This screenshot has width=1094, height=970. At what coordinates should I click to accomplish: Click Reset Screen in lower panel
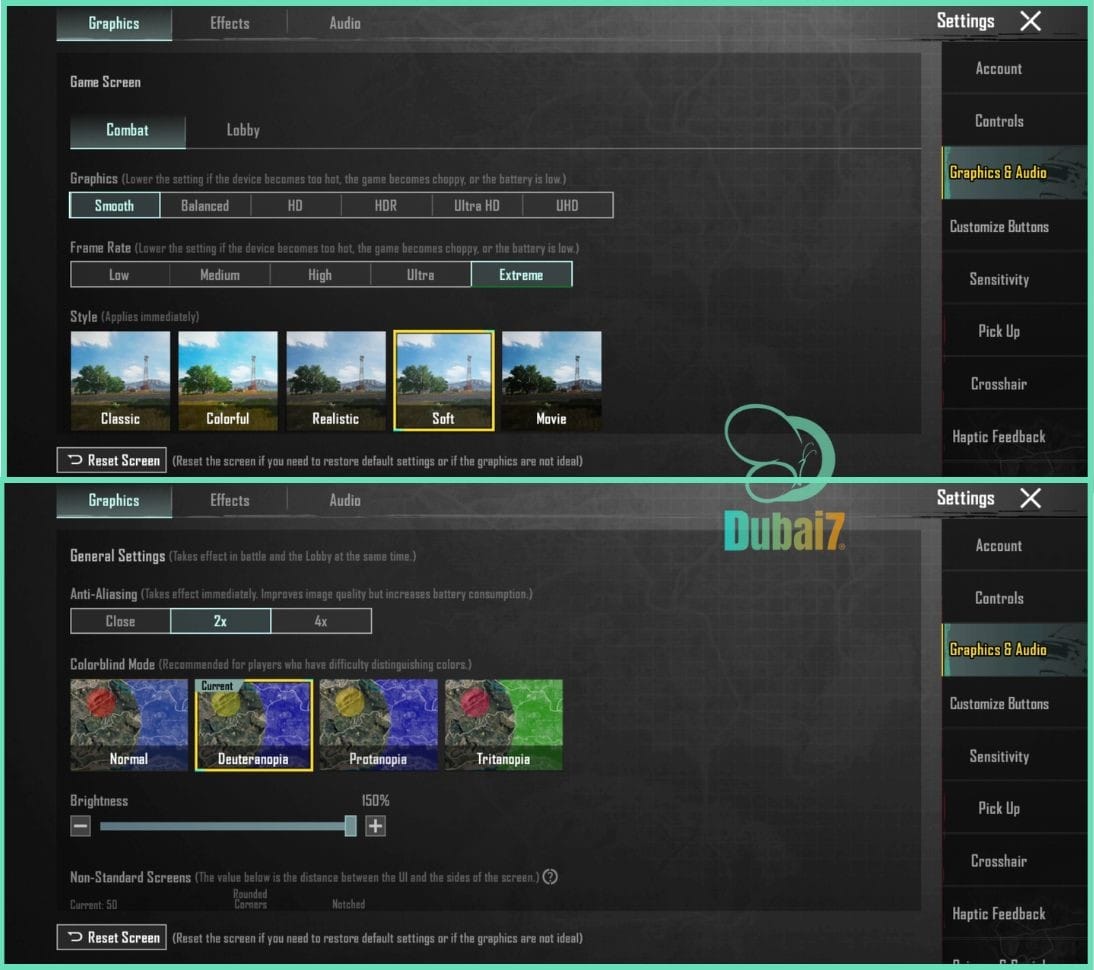coord(112,937)
